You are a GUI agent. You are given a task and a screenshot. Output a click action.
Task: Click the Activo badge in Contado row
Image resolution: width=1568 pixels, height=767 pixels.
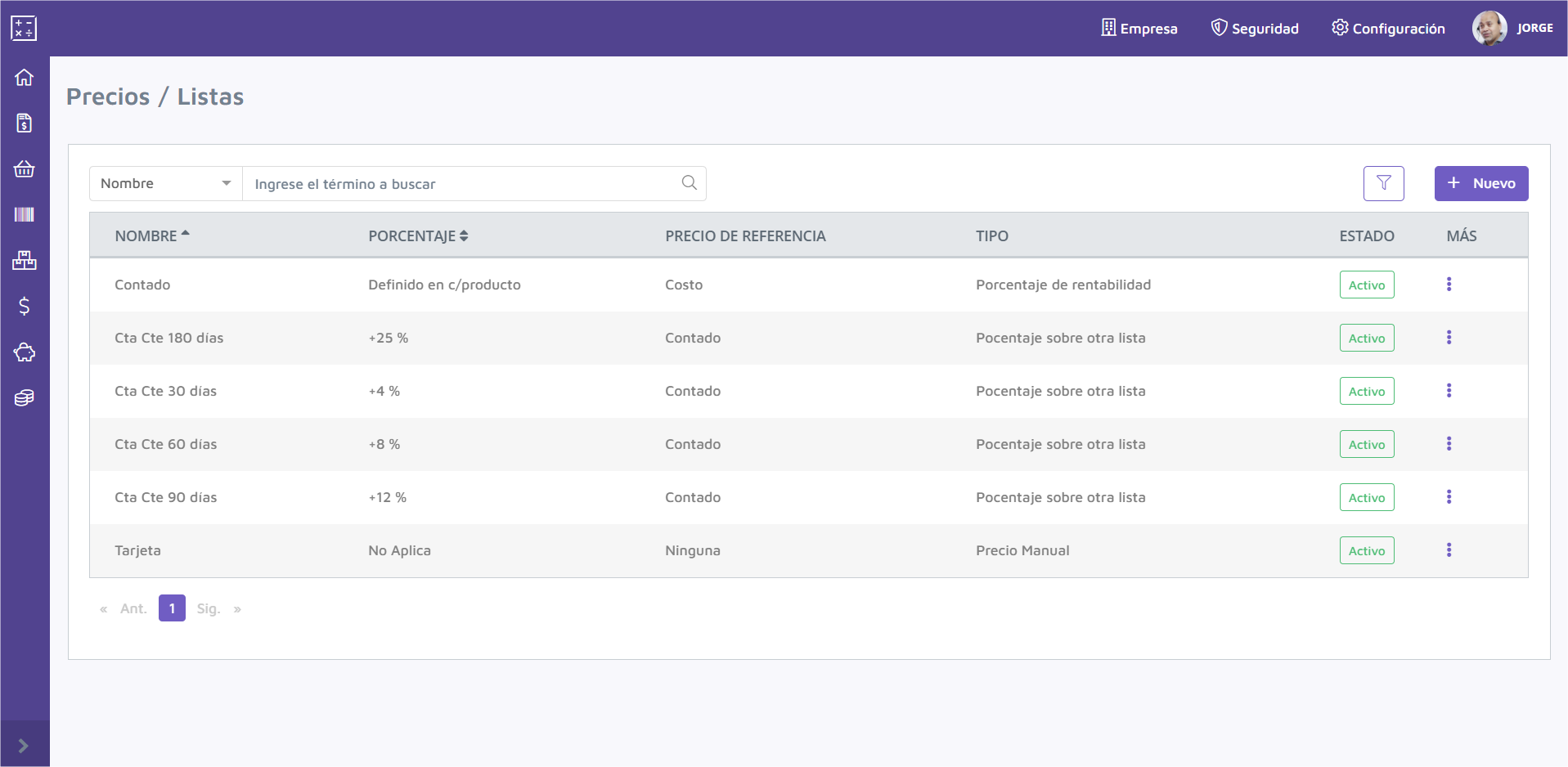(1367, 285)
